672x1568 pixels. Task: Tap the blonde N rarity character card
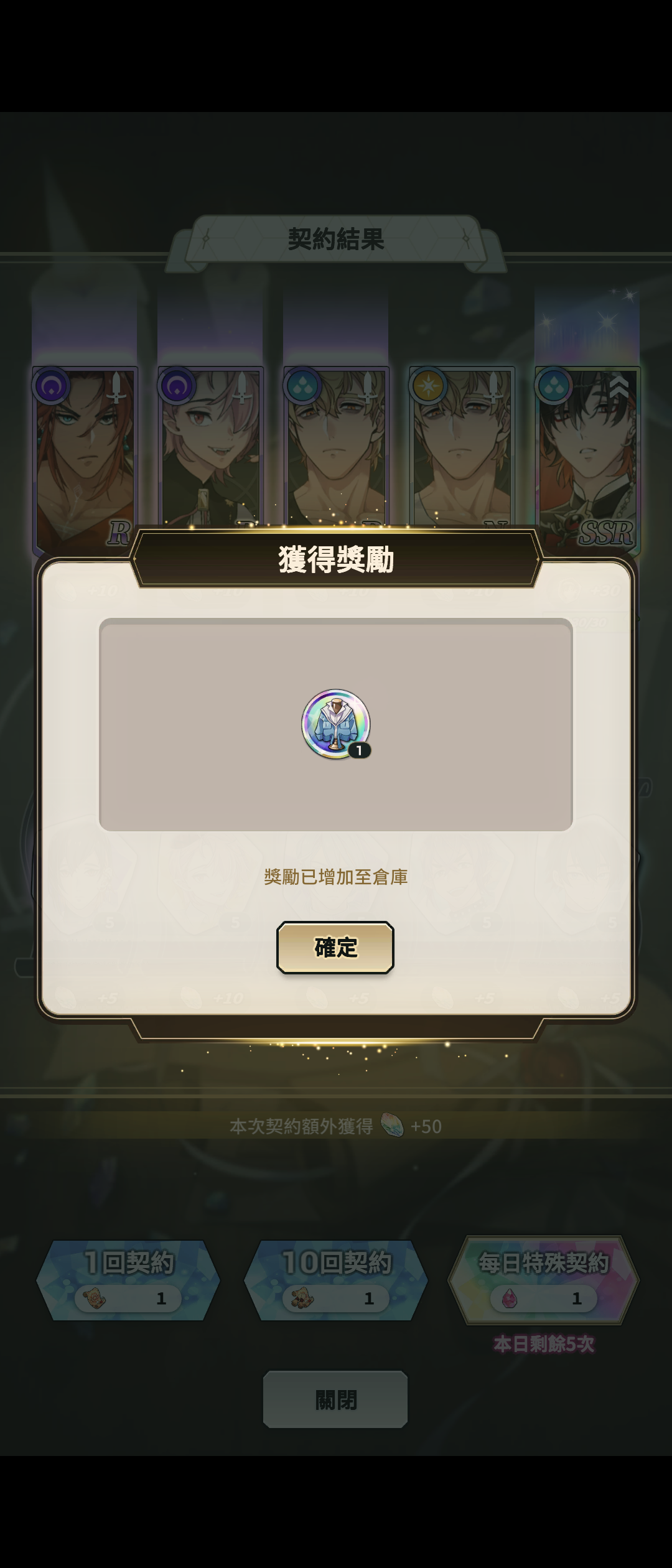click(462, 447)
